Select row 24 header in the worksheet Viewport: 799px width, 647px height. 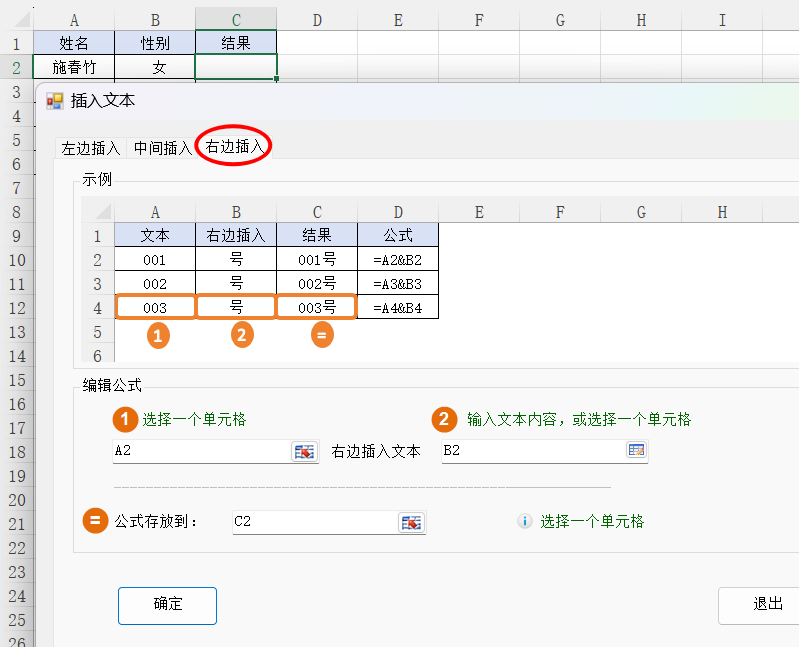[16, 595]
